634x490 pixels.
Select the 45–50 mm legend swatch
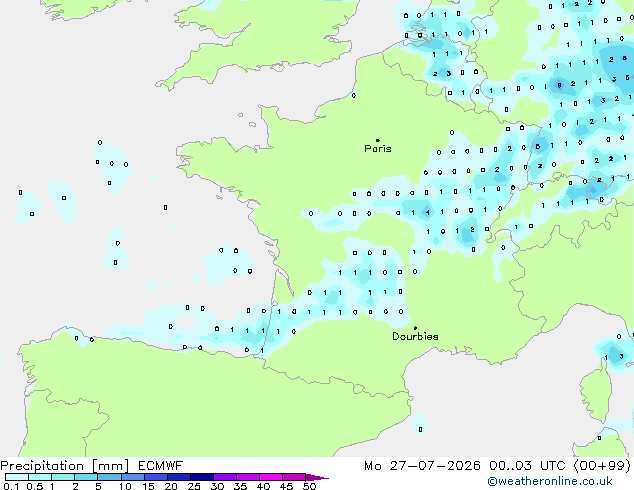tap(294, 477)
